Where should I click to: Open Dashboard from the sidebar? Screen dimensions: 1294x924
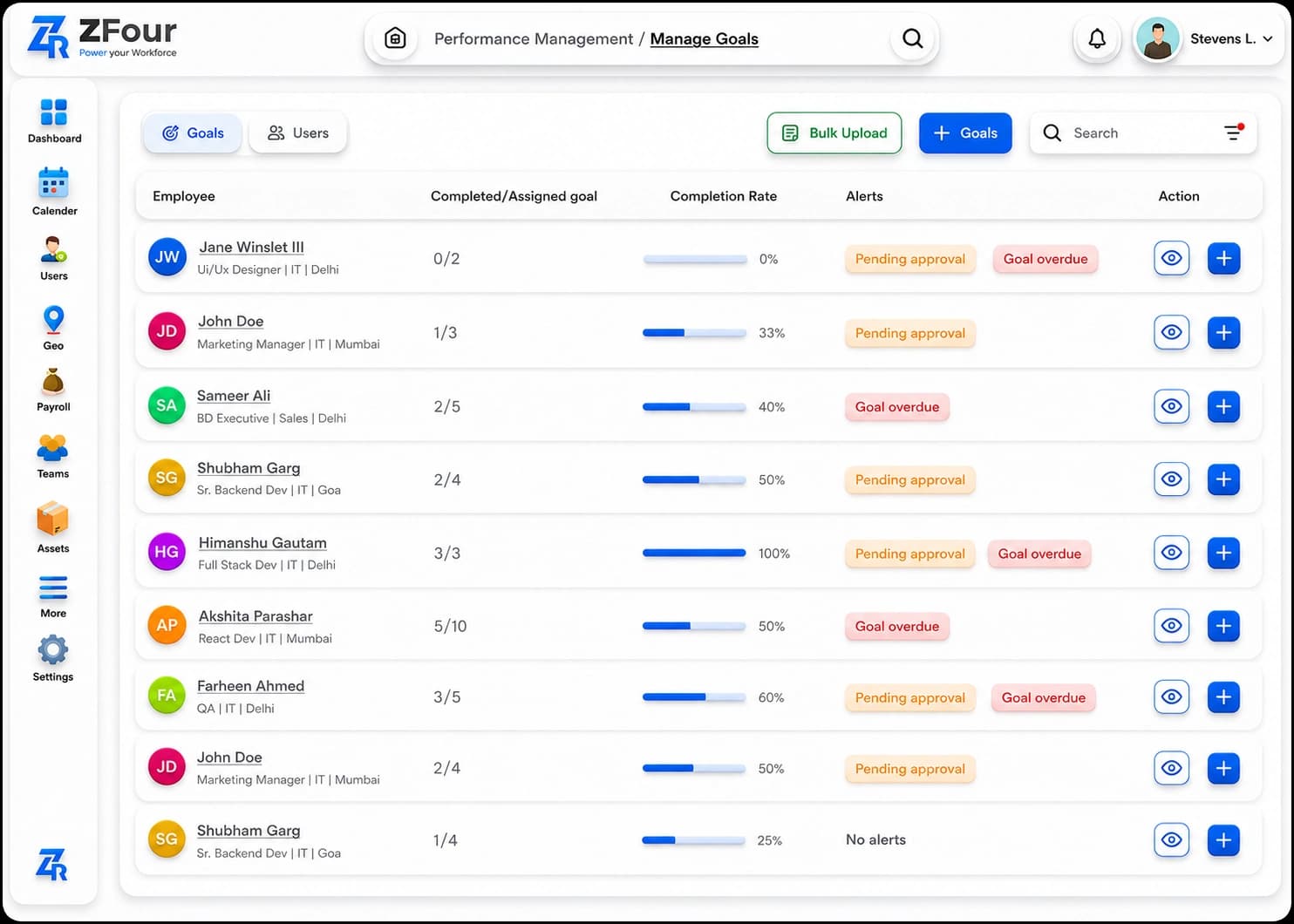54,121
